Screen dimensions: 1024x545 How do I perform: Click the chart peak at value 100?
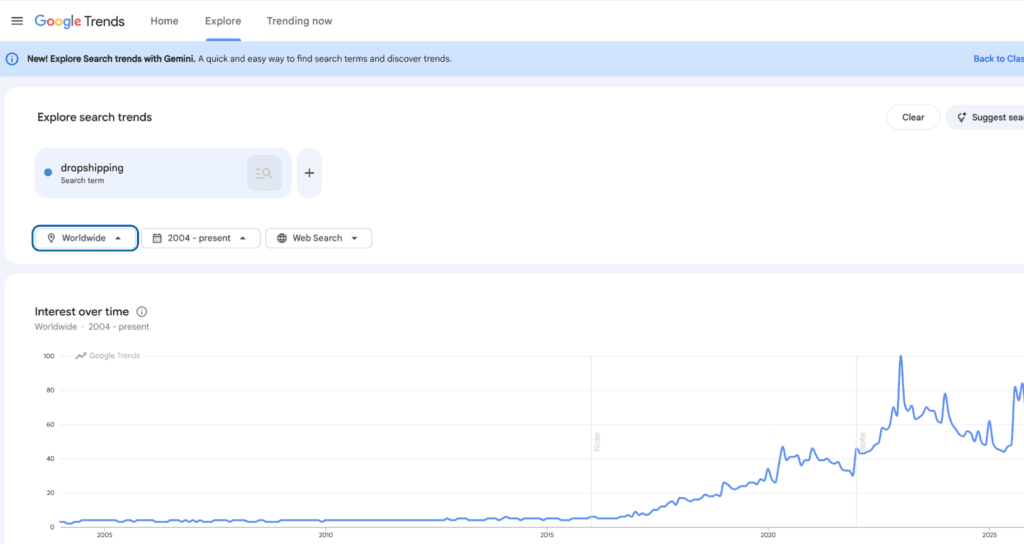[x=901, y=357]
